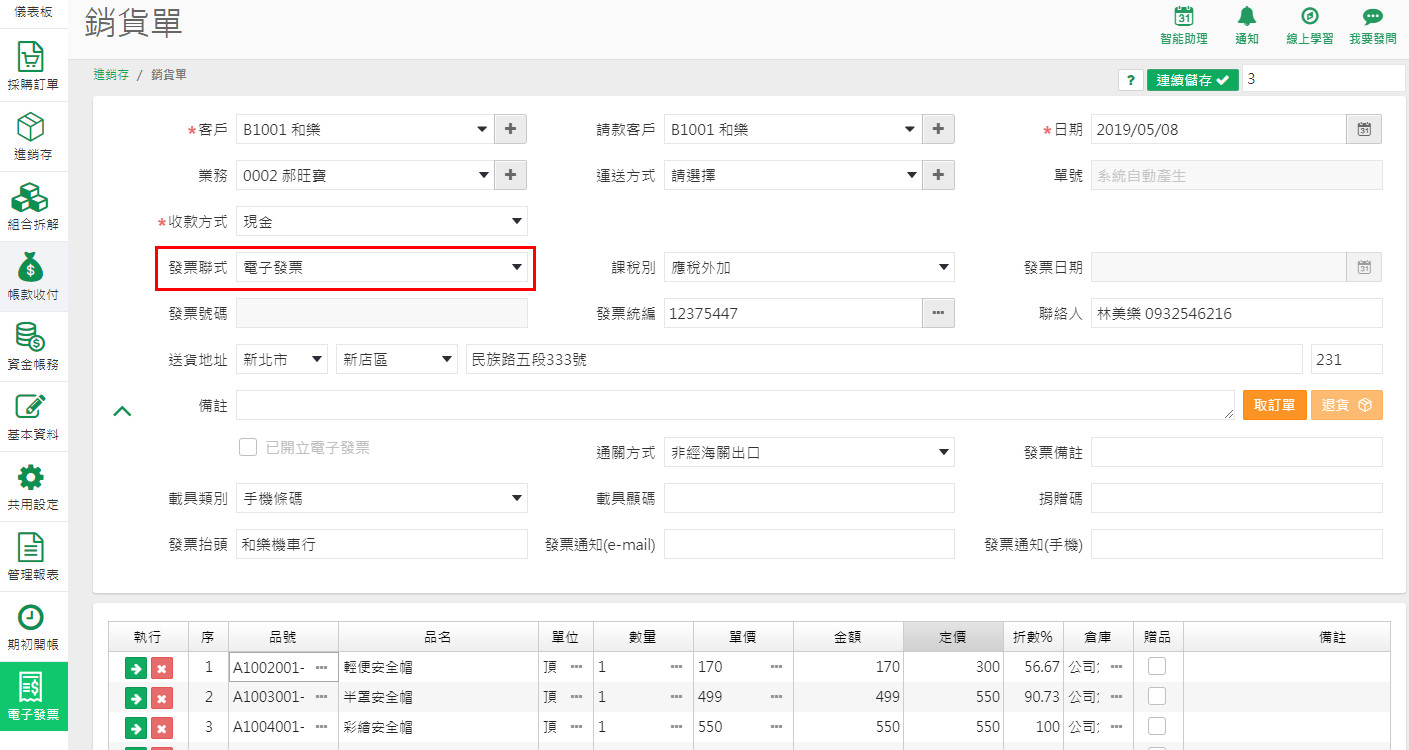Open the 基本資料 sidebar module

pyautogui.click(x=33, y=417)
